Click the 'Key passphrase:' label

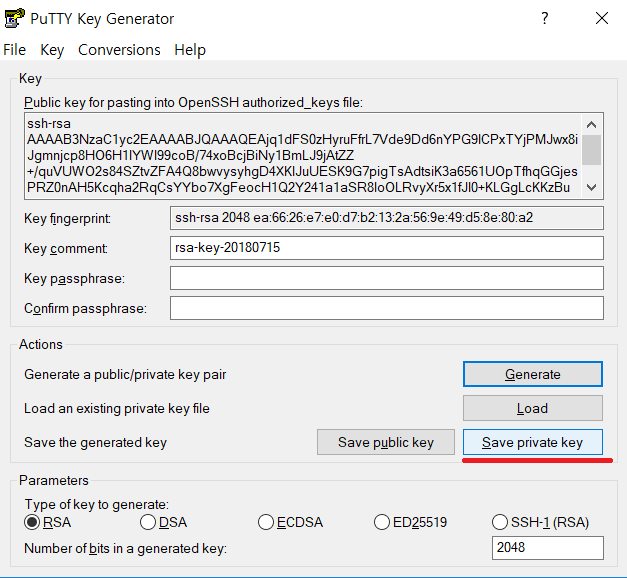point(74,278)
